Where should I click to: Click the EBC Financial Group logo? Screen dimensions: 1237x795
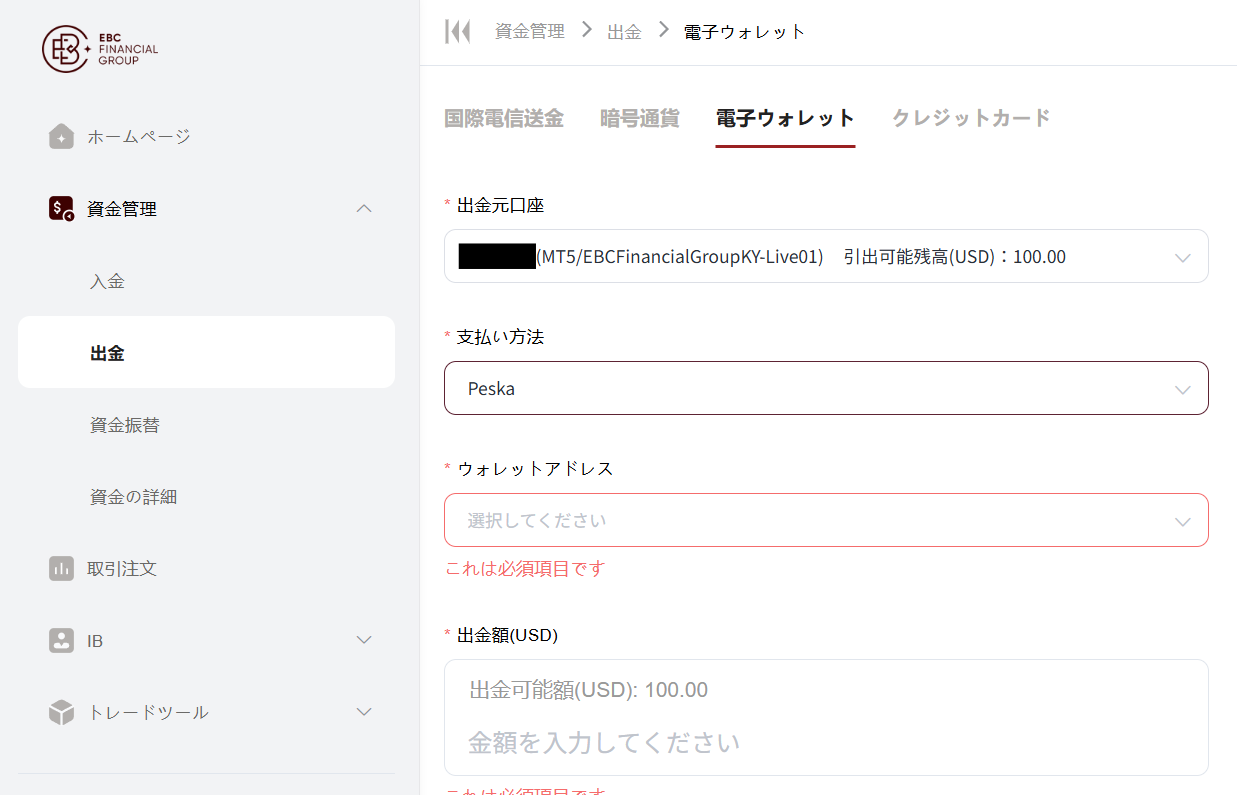click(x=100, y=49)
